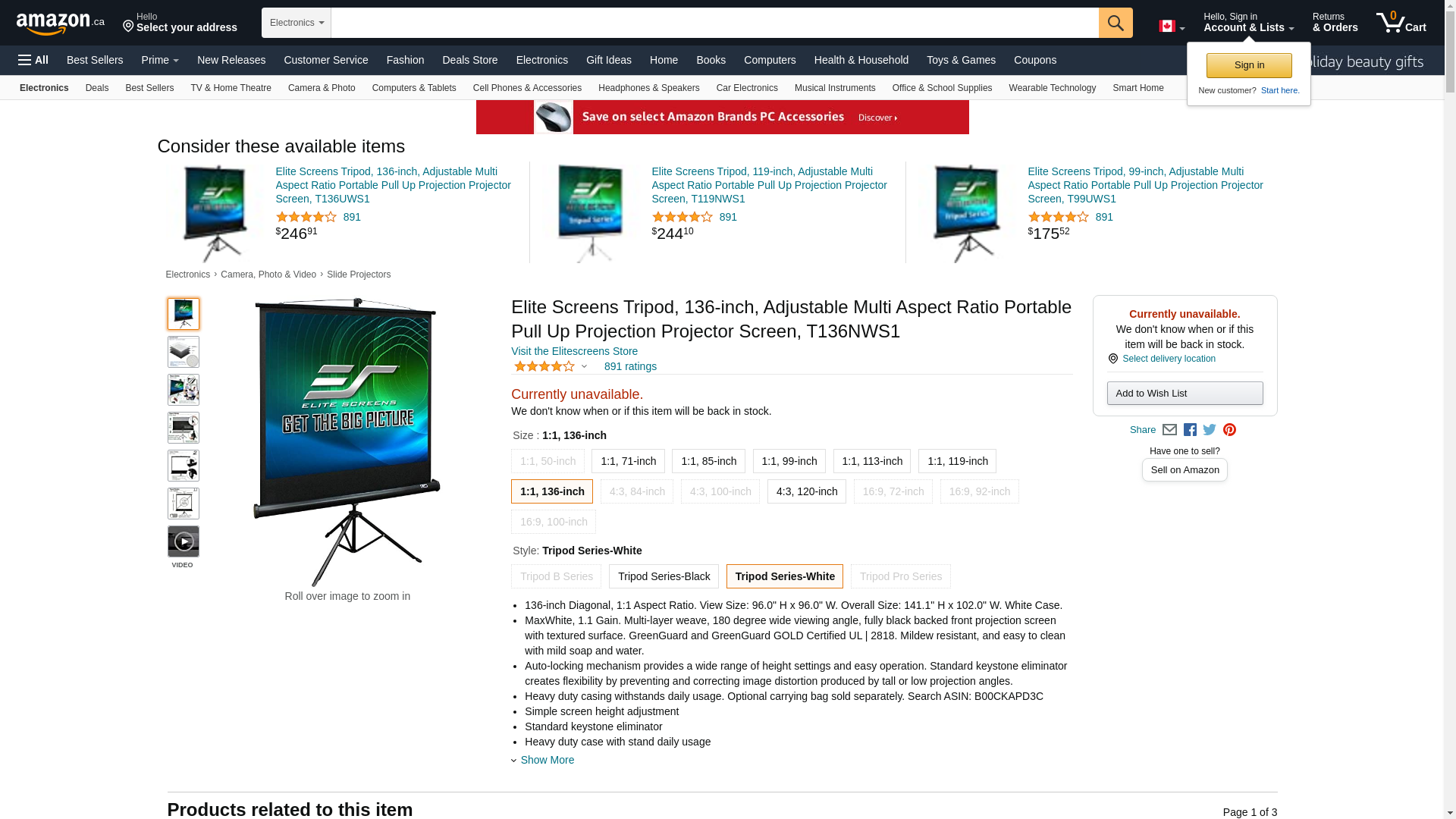Choose the 4:3, 120-inch size option
Screen dimensions: 1456x819
pyautogui.click(x=807, y=491)
